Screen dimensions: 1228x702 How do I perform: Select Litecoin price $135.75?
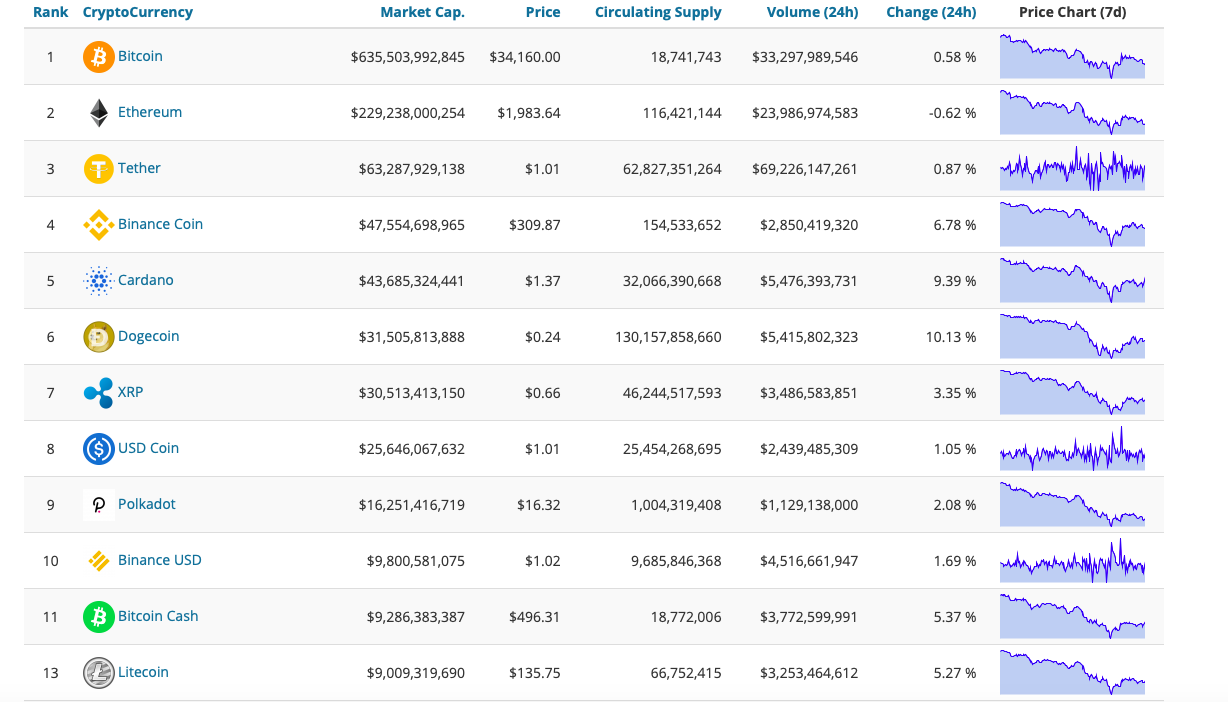(534, 673)
